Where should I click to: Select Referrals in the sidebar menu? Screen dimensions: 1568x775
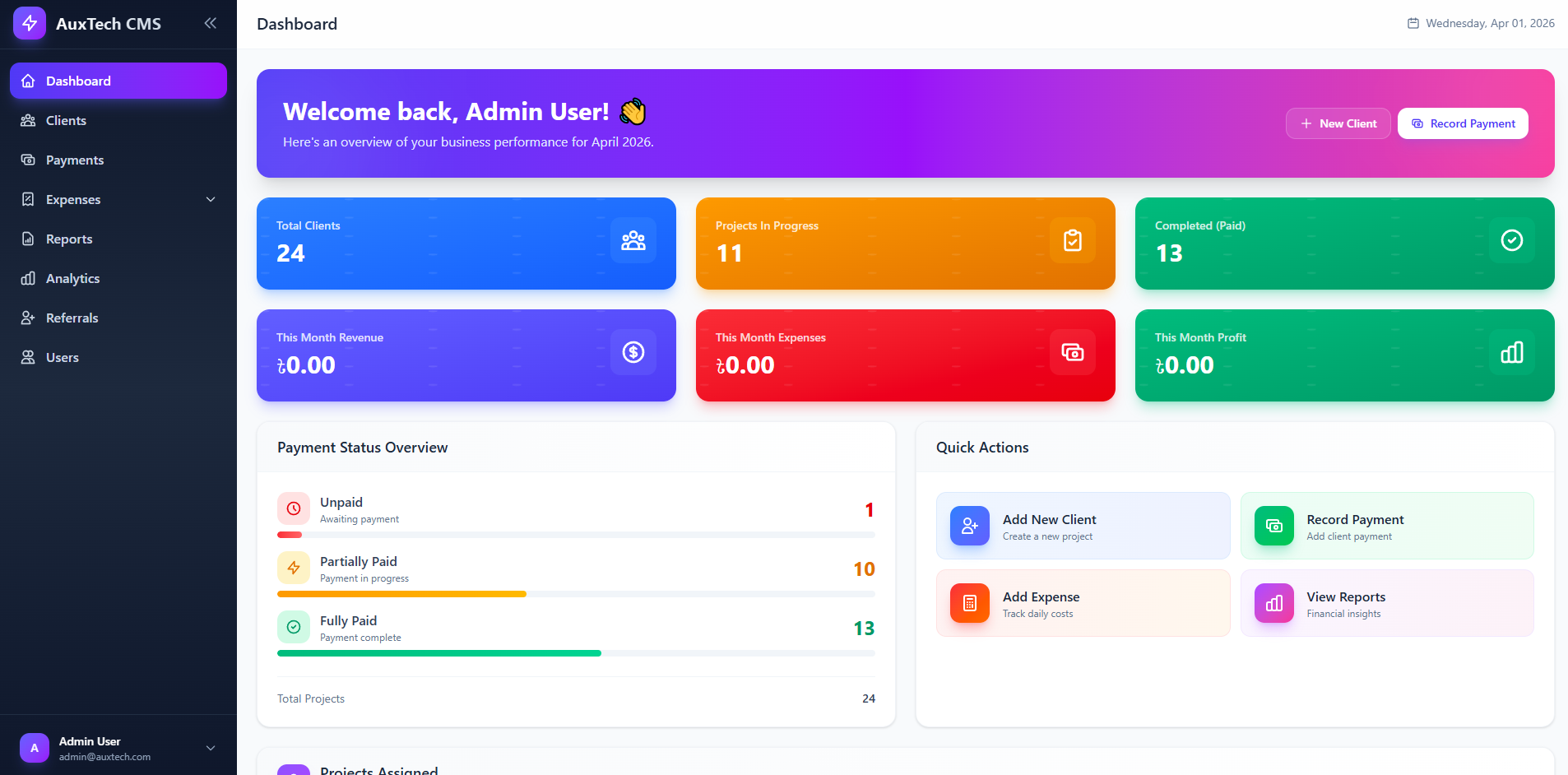72,318
